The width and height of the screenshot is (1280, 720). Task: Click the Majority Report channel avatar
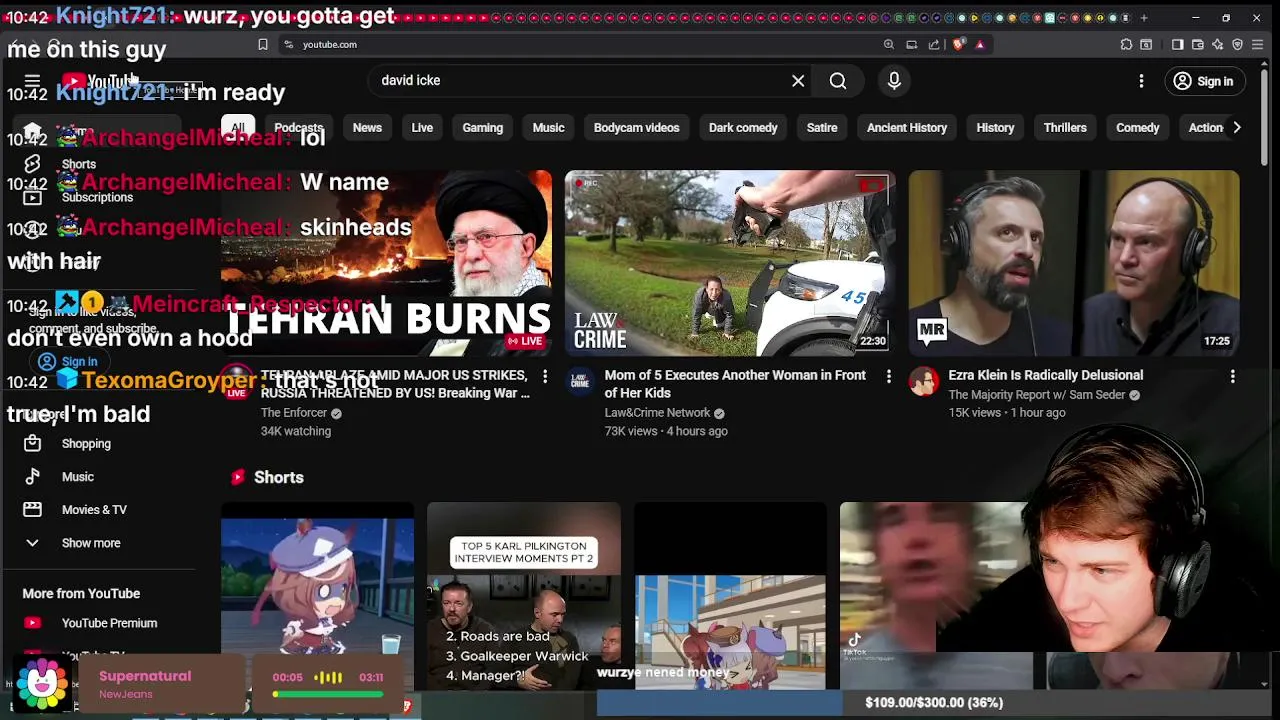[924, 380]
